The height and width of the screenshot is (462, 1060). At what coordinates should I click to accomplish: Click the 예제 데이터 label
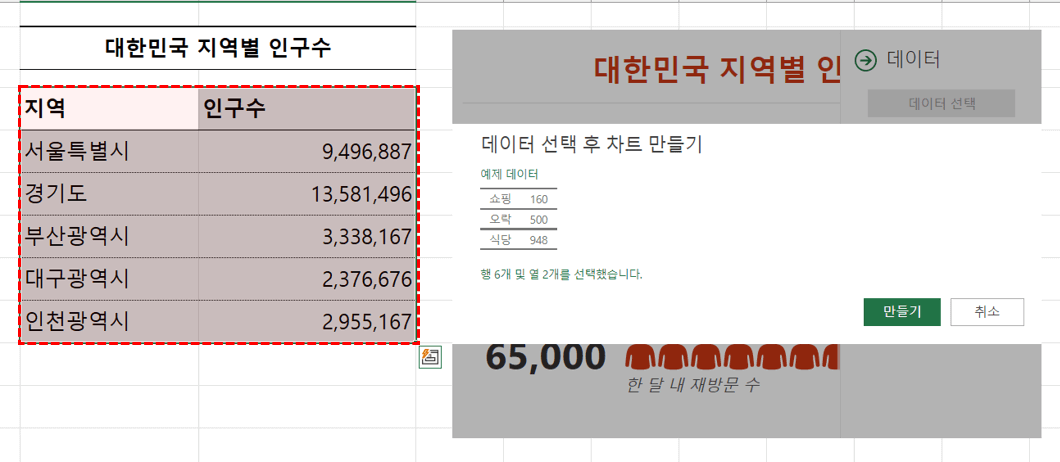509,175
